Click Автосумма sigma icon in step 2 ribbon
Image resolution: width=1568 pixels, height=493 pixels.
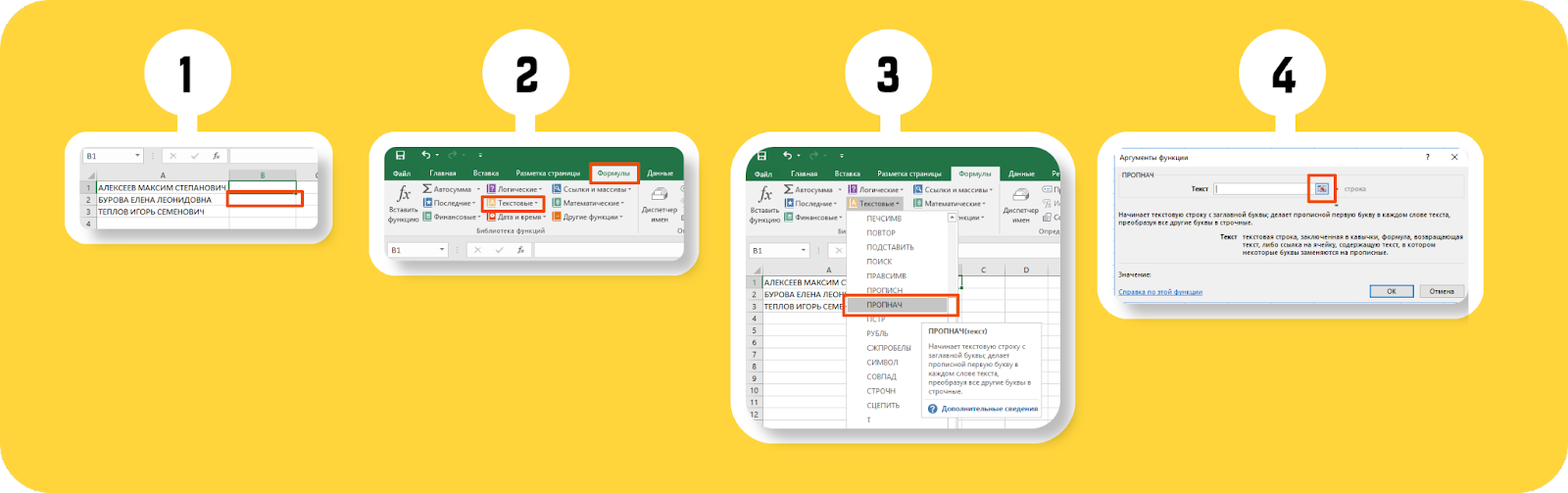[x=428, y=189]
